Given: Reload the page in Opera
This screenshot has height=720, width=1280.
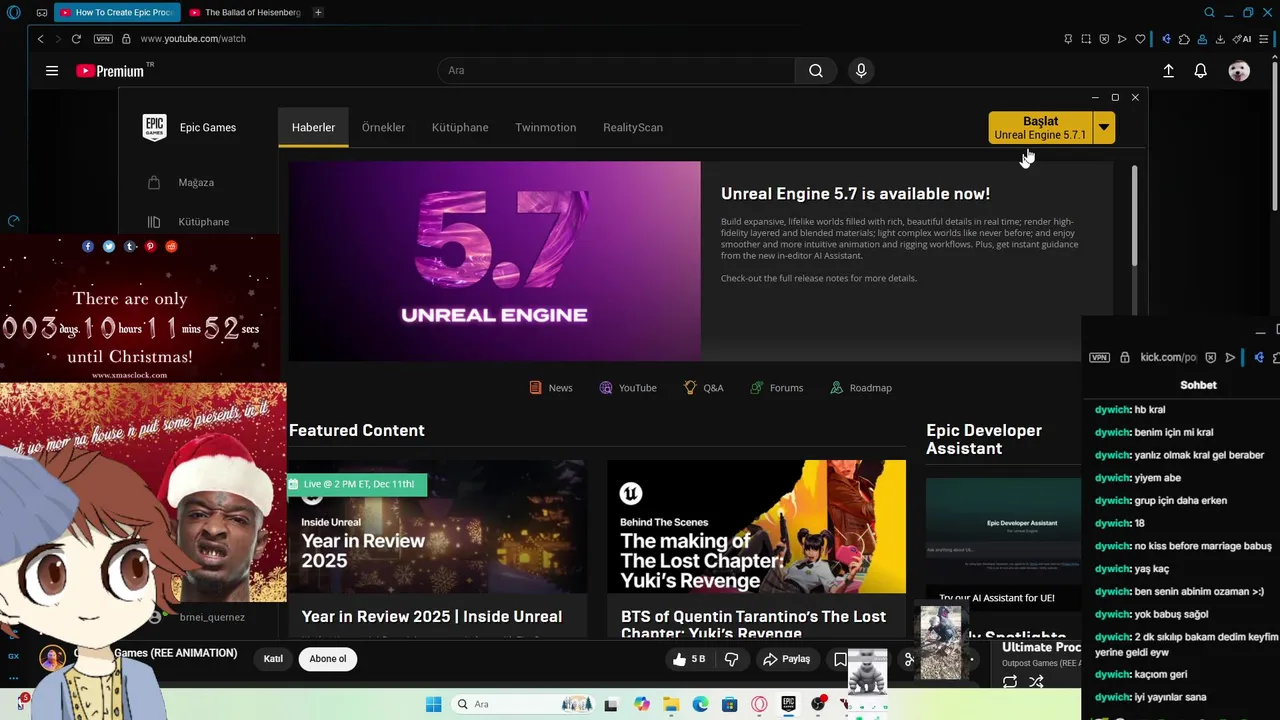Looking at the screenshot, I should [x=76, y=39].
